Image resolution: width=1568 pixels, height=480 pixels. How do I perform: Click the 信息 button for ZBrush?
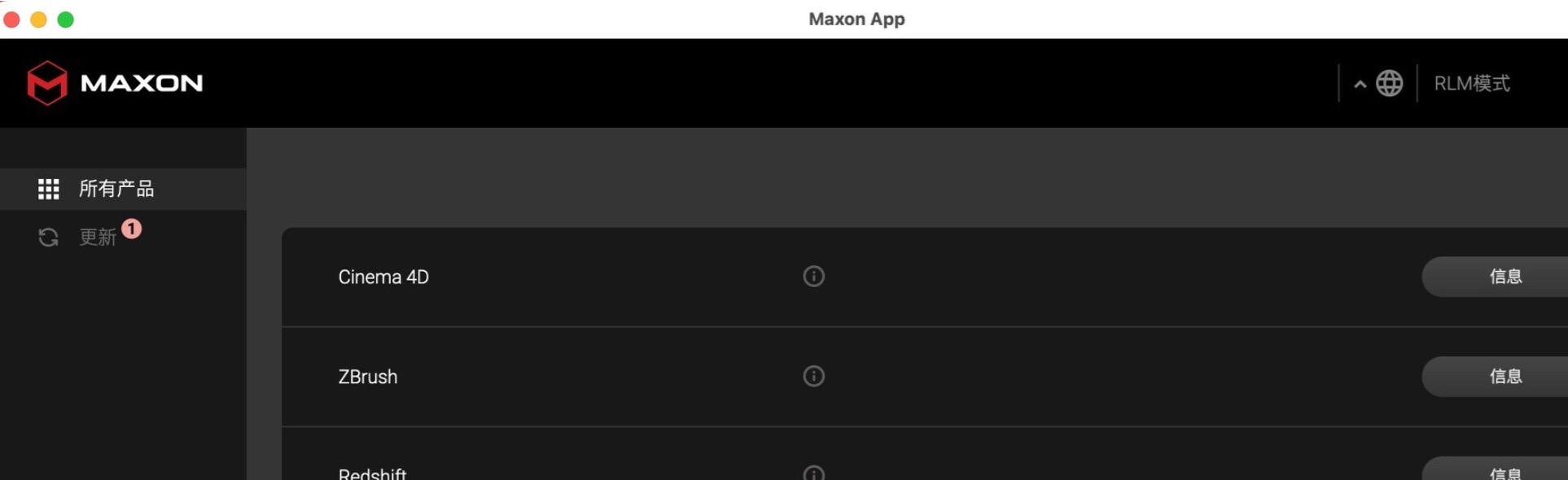pyautogui.click(x=1495, y=377)
